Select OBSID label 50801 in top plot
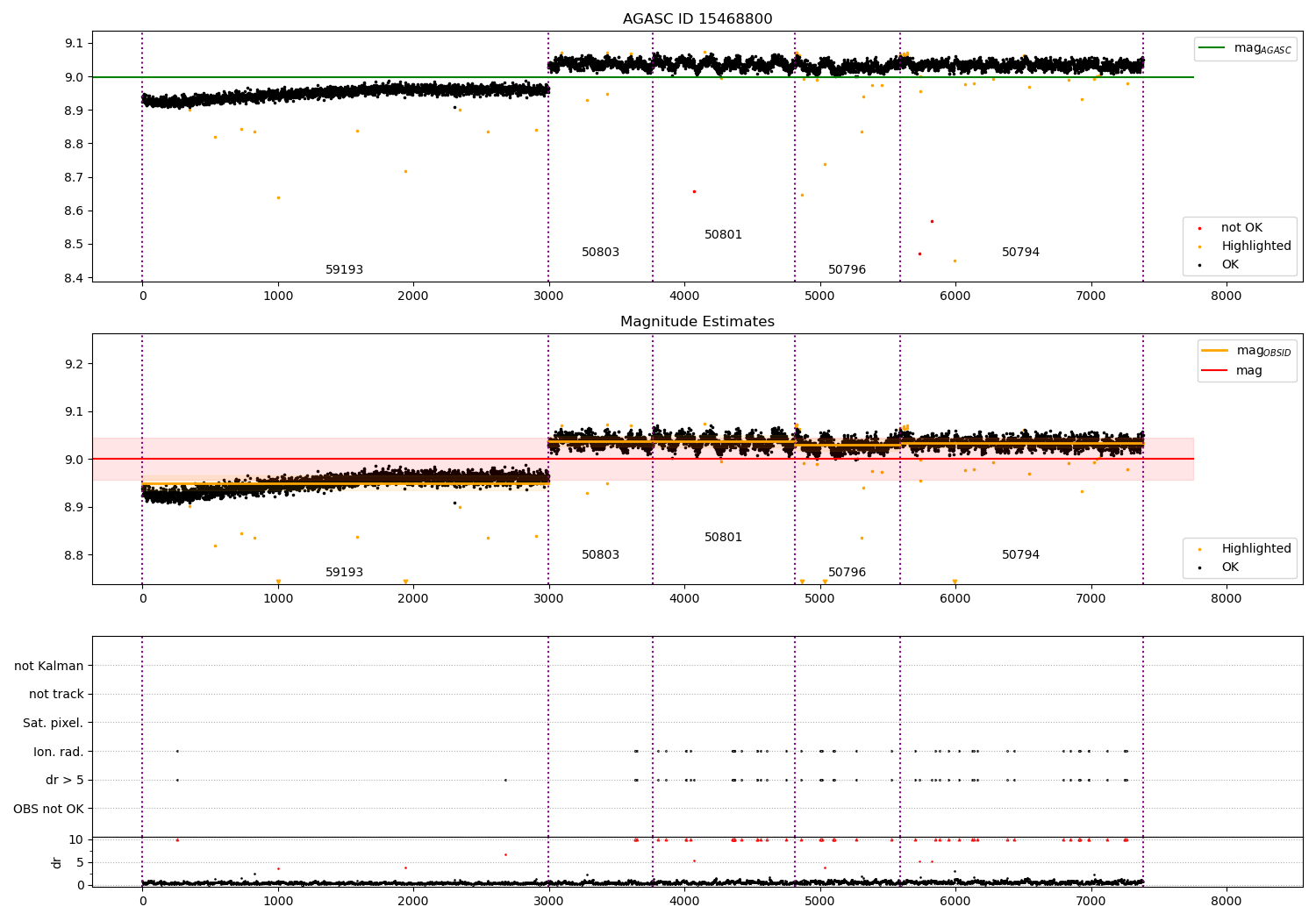 point(723,235)
